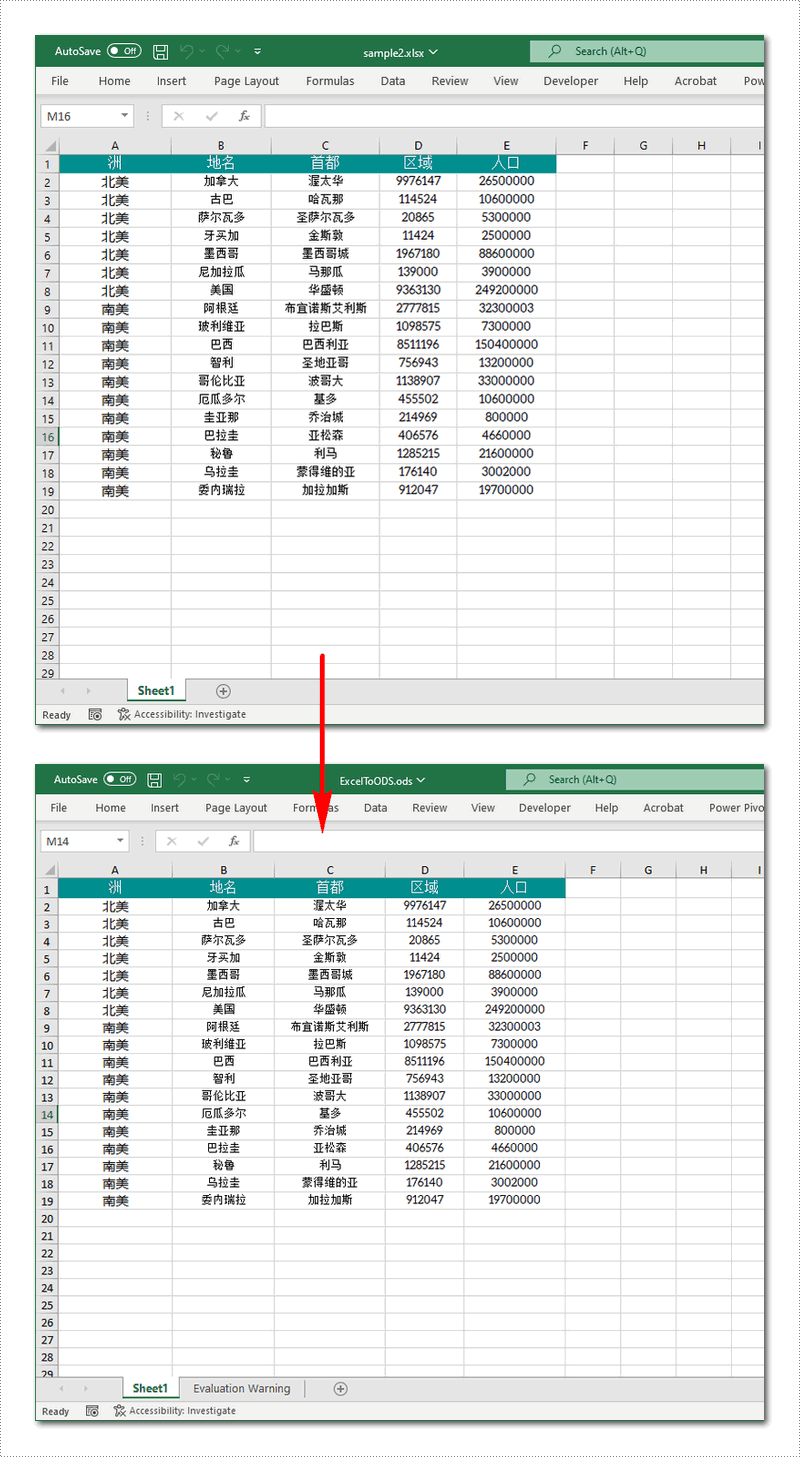Screen dimensions: 800x1457
Task: Open Help tab in sample2.xlsx window
Action: click(636, 81)
